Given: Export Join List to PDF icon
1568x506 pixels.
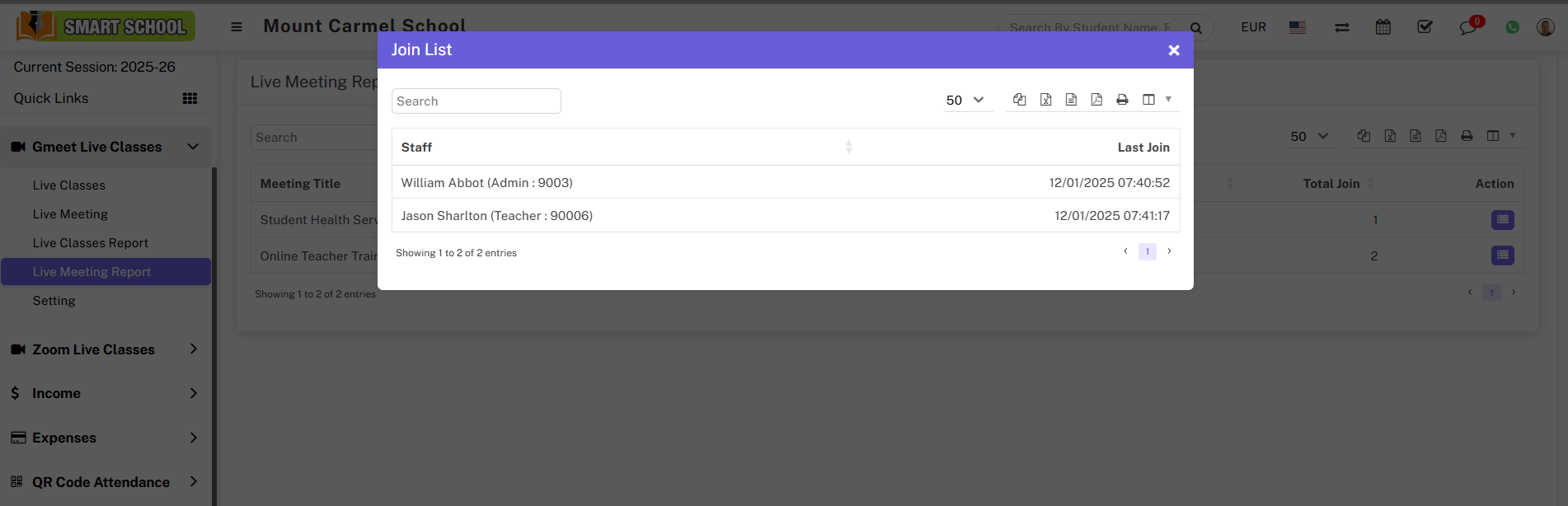Looking at the screenshot, I should tap(1096, 99).
